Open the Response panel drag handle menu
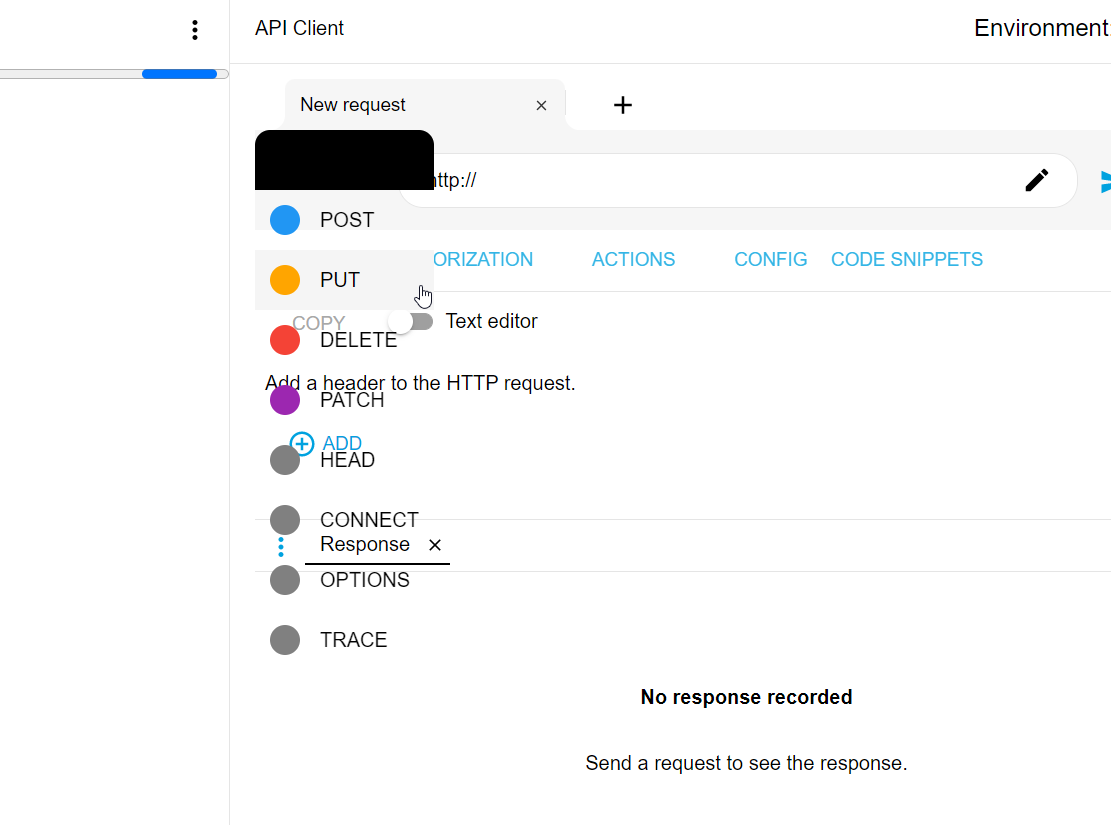 281,546
